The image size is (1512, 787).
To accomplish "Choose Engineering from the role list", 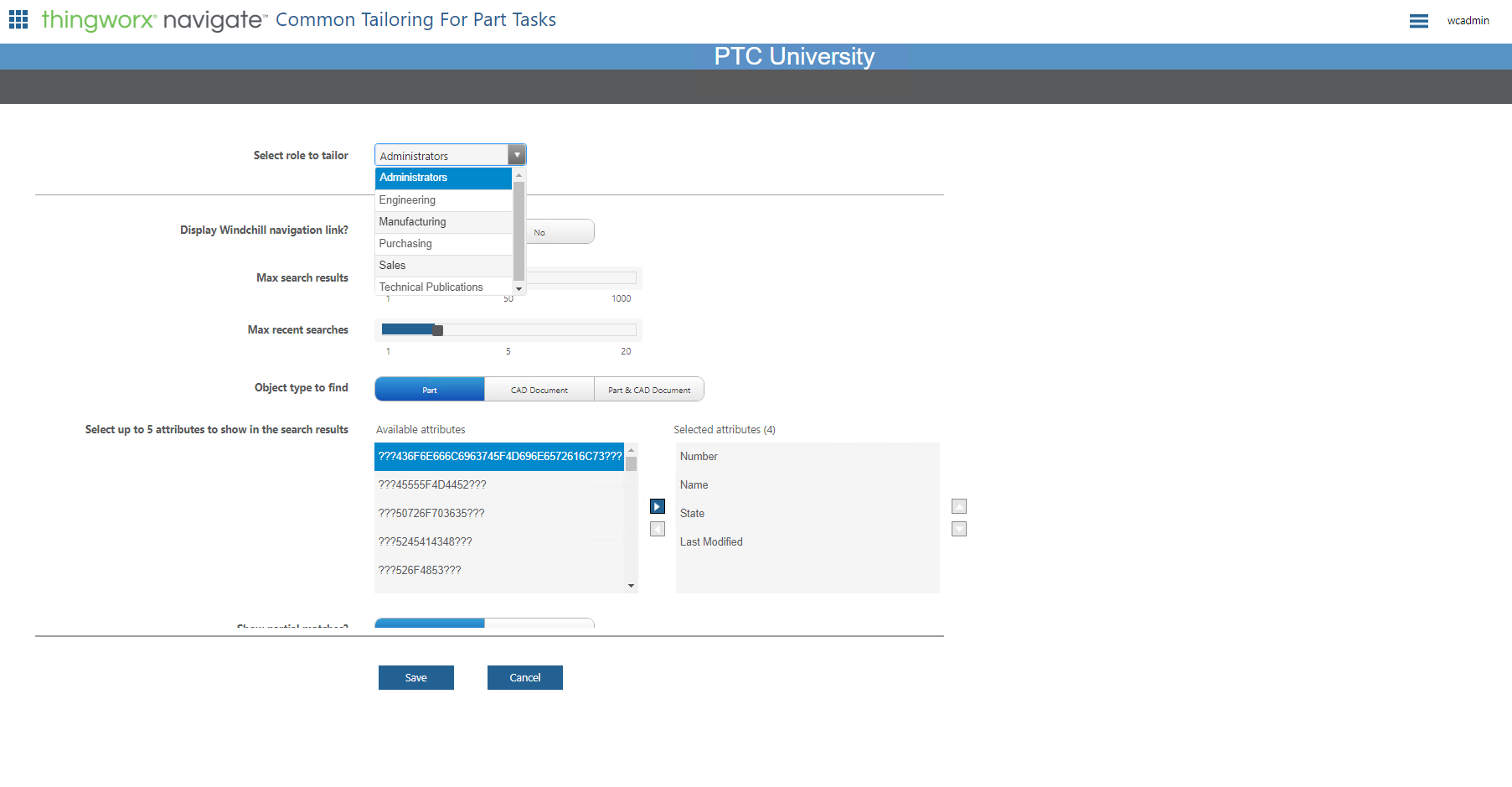I will (407, 199).
